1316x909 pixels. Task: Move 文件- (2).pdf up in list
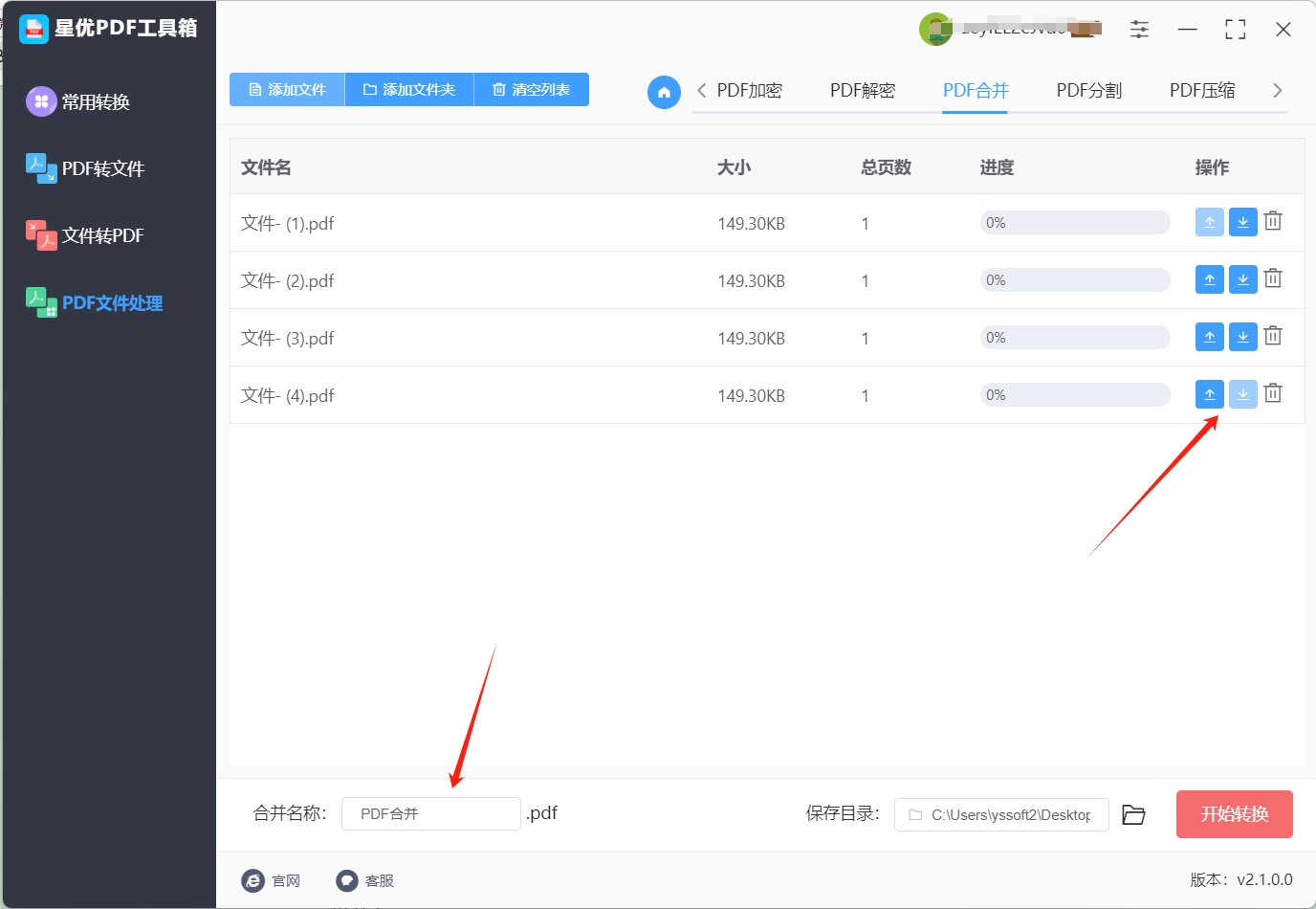(x=1210, y=279)
